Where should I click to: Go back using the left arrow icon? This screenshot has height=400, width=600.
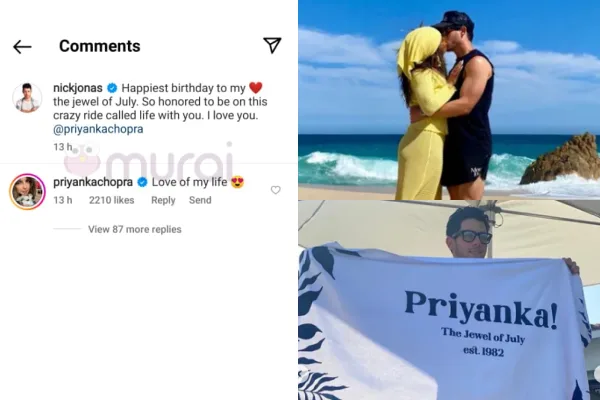tap(22, 47)
